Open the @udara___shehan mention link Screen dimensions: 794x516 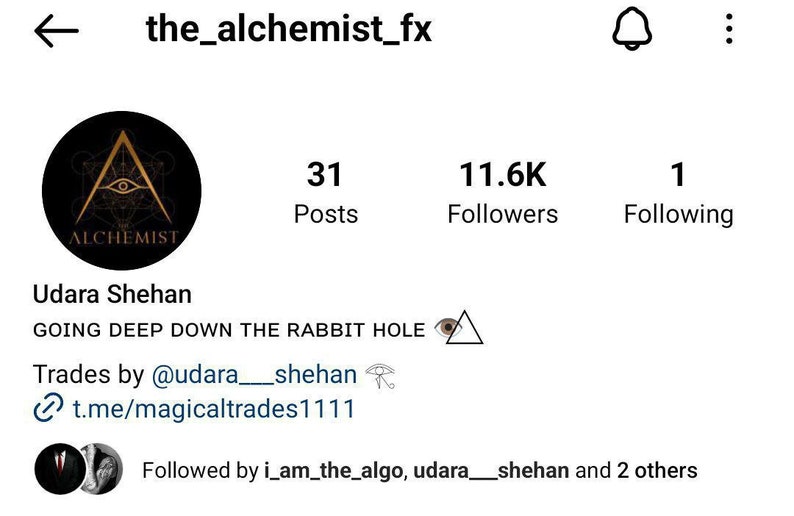click(254, 375)
